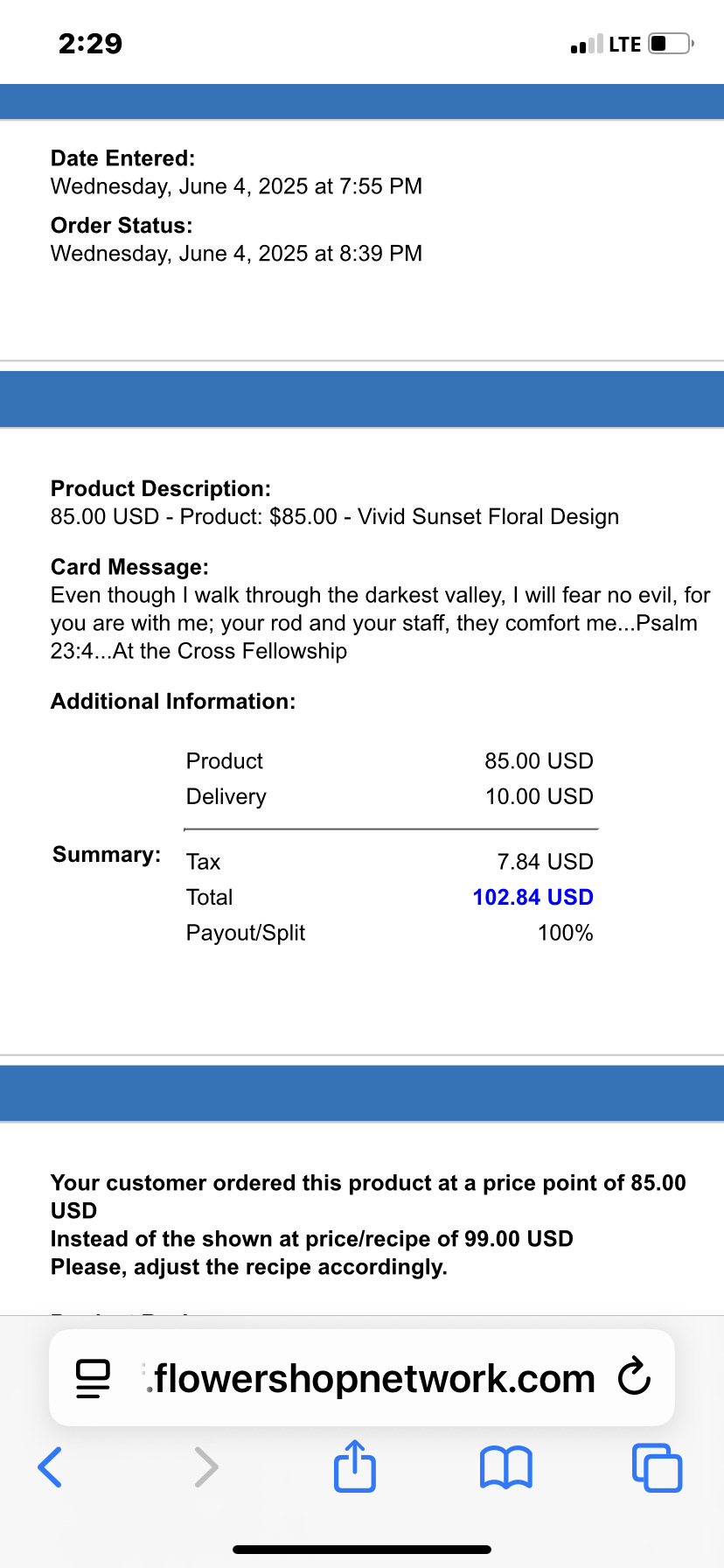The image size is (724, 1568).
Task: Tap the Order Status timestamp
Action: click(x=236, y=254)
